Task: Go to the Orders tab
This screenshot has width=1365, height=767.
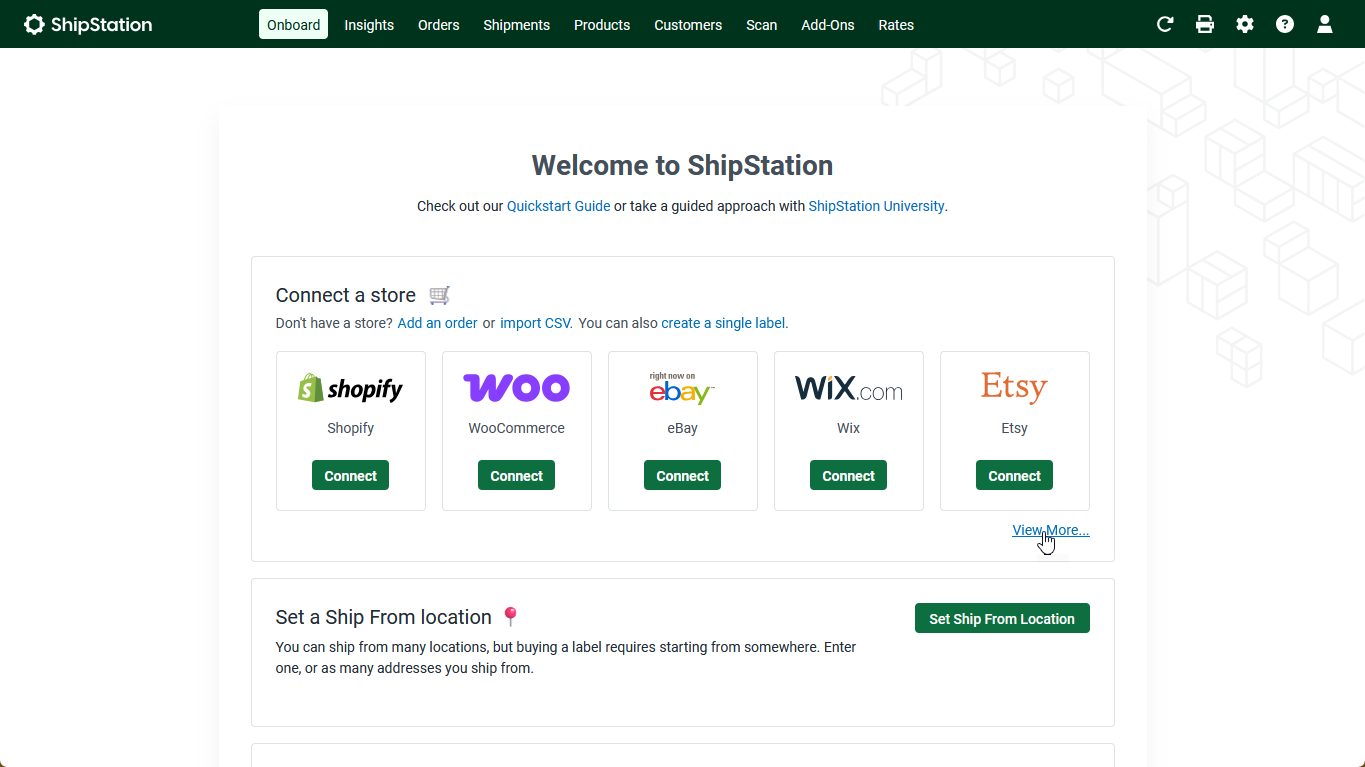Action: coord(438,25)
